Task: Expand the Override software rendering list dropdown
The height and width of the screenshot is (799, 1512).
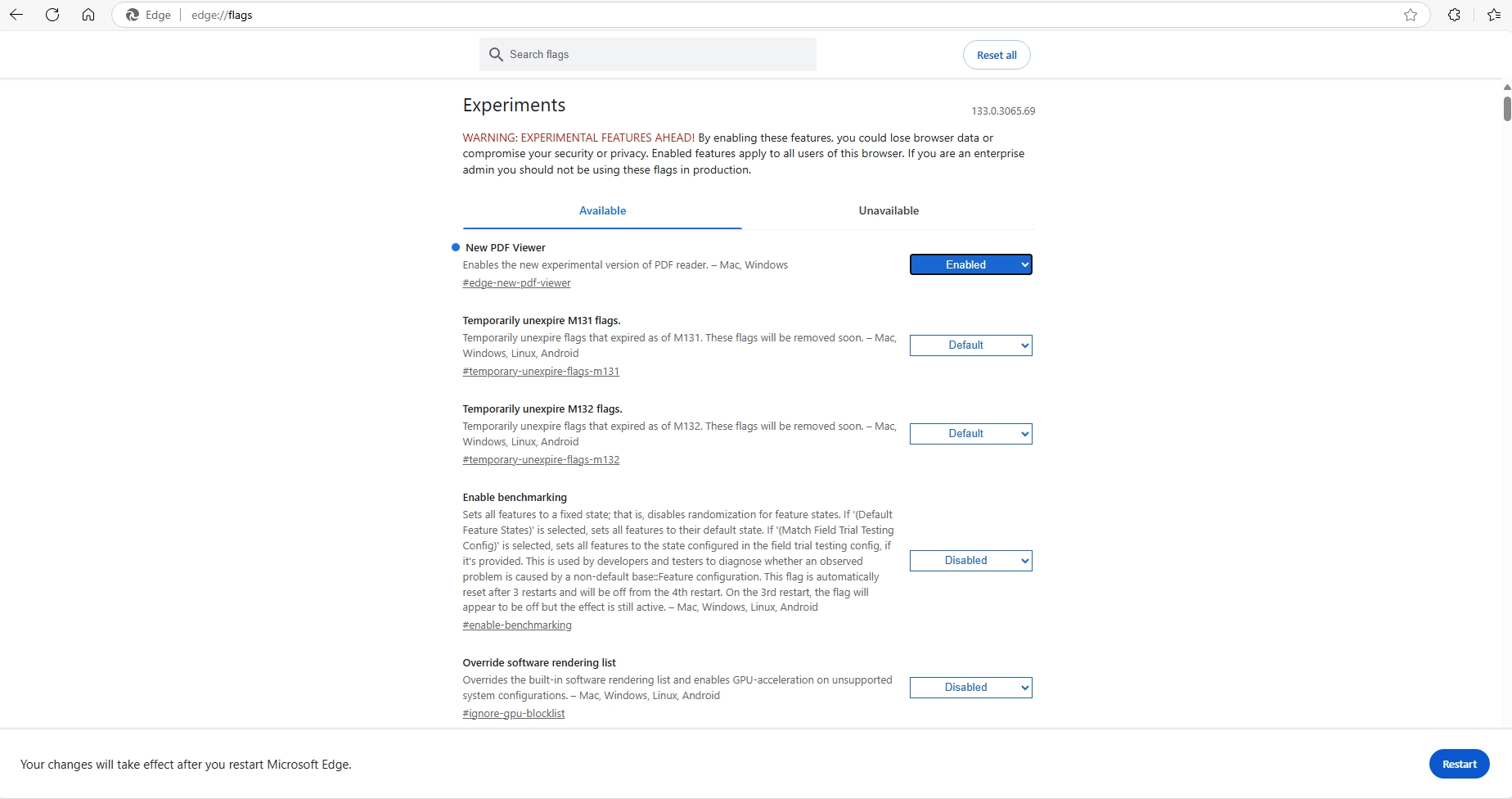Action: 970,687
